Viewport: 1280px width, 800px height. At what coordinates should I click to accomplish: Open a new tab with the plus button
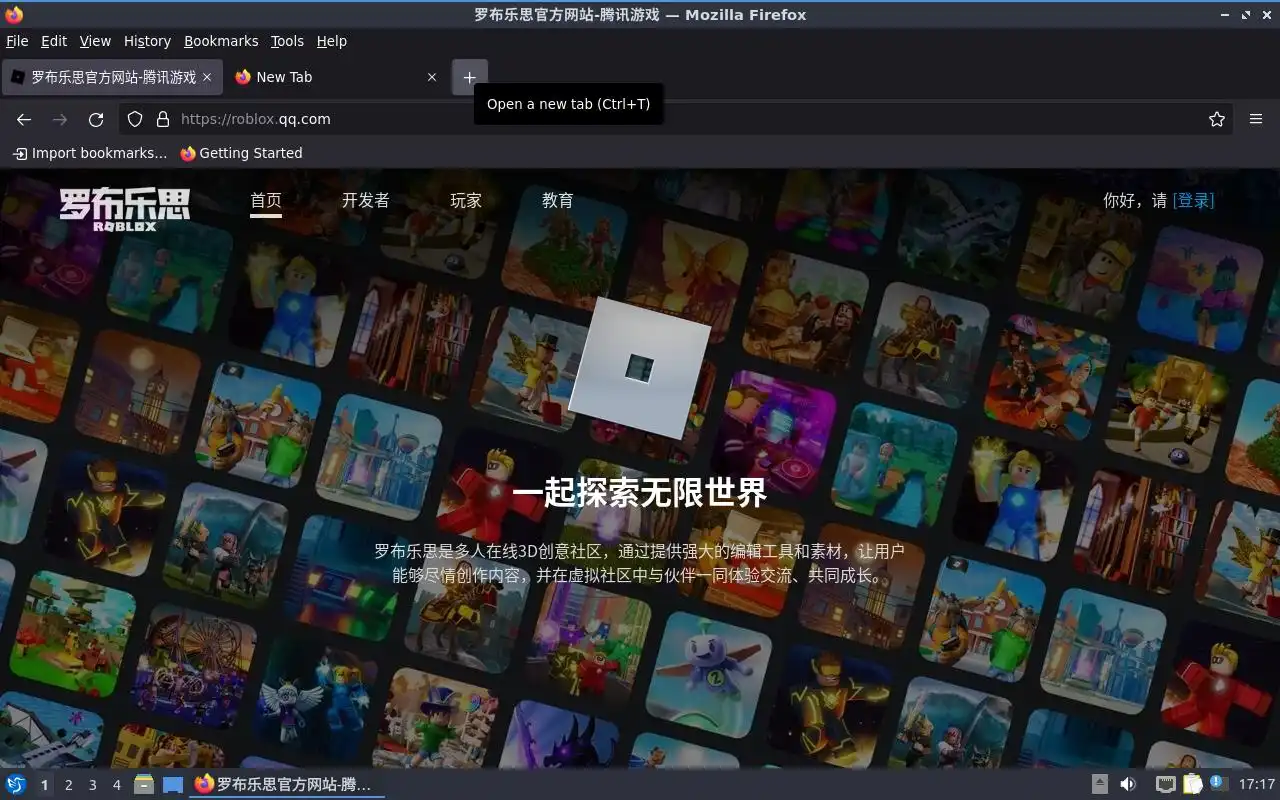point(469,77)
